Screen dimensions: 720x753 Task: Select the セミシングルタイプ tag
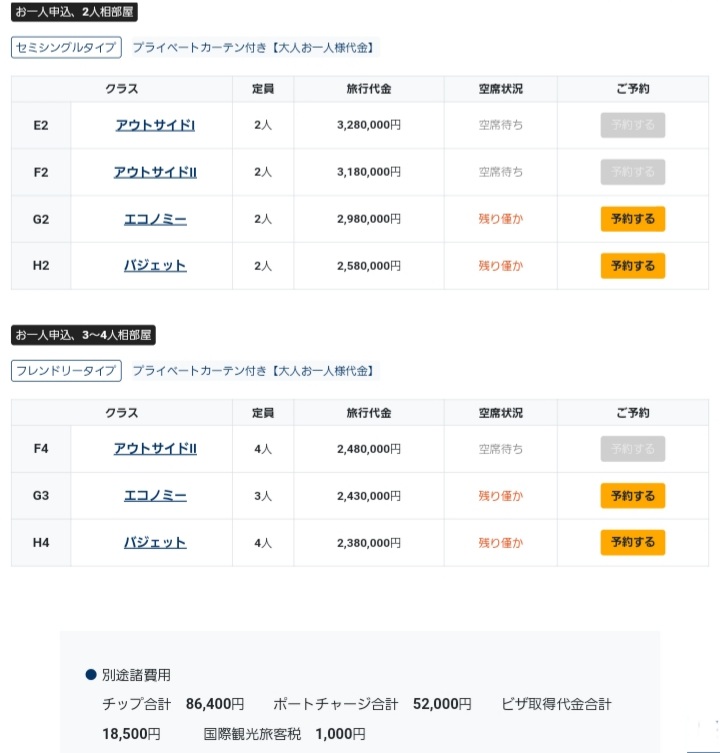(x=66, y=48)
